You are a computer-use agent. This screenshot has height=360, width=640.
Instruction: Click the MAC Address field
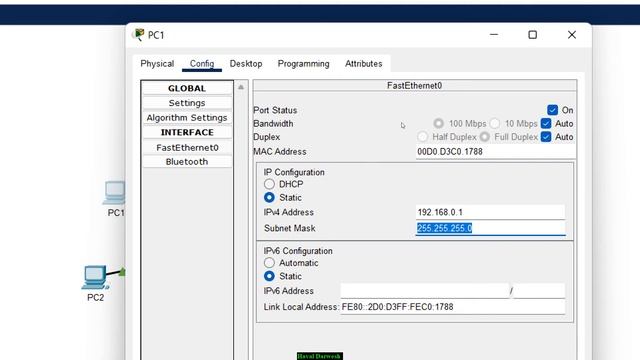(496, 151)
